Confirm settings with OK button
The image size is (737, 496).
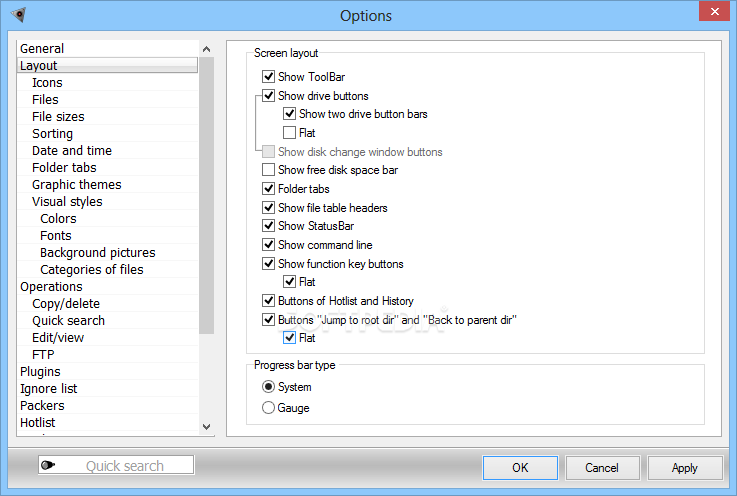520,468
